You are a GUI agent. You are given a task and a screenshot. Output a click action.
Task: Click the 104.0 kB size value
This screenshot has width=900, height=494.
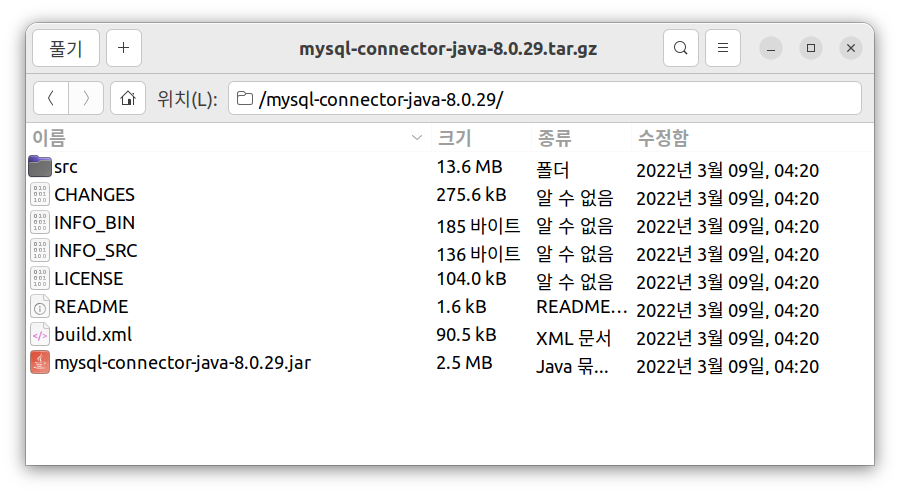[471, 279]
